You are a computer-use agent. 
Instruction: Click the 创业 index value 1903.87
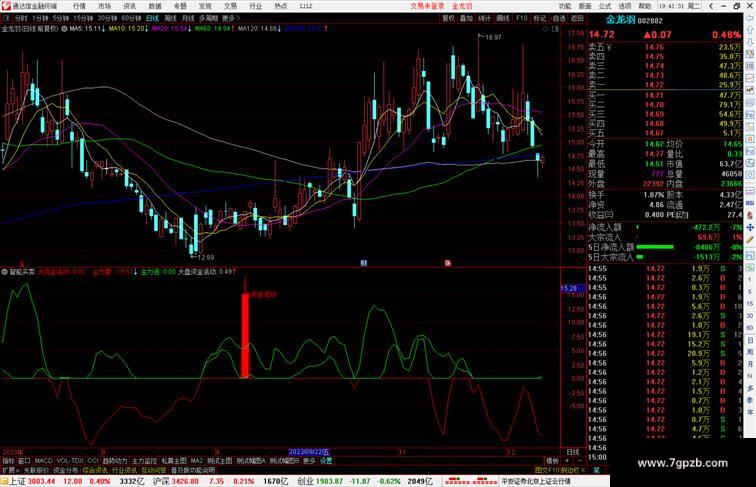(x=331, y=481)
